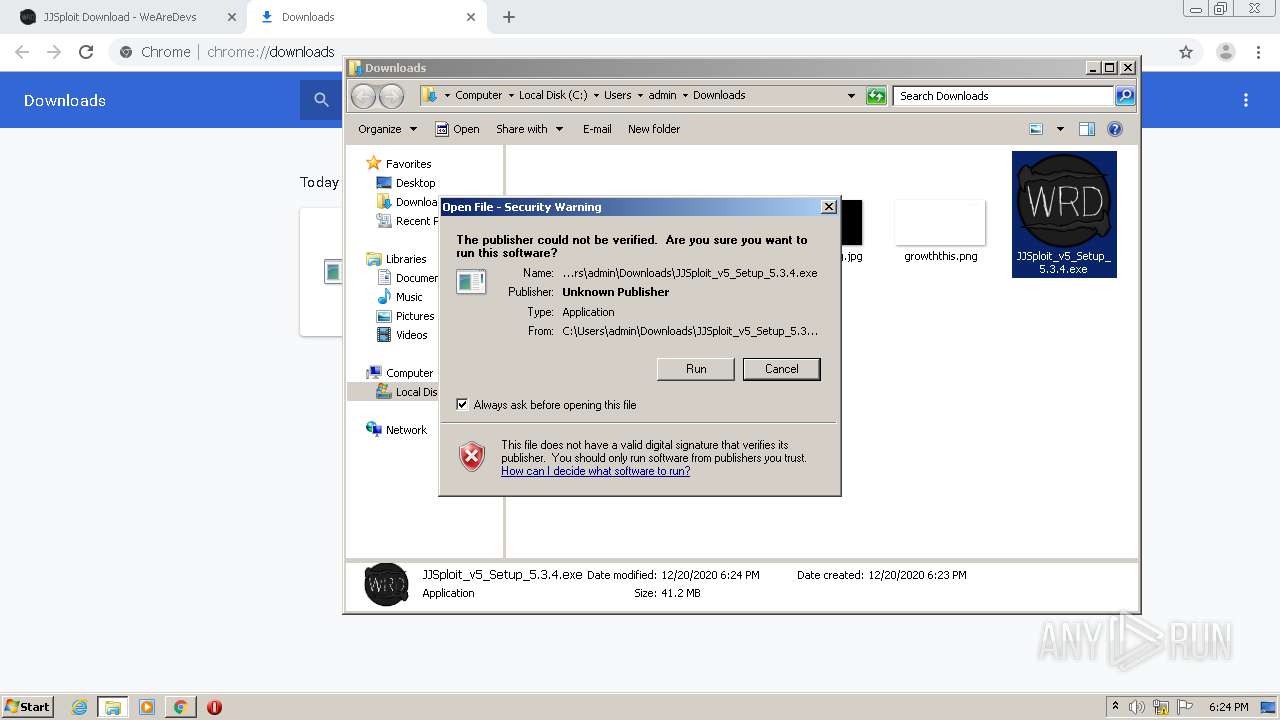Viewport: 1280px width, 720px height.
Task: Create a New folder in Downloads
Action: pyautogui.click(x=654, y=129)
